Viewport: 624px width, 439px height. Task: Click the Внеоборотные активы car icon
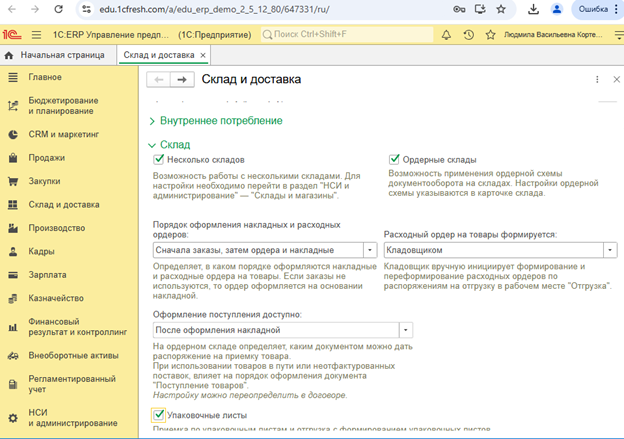(x=13, y=355)
